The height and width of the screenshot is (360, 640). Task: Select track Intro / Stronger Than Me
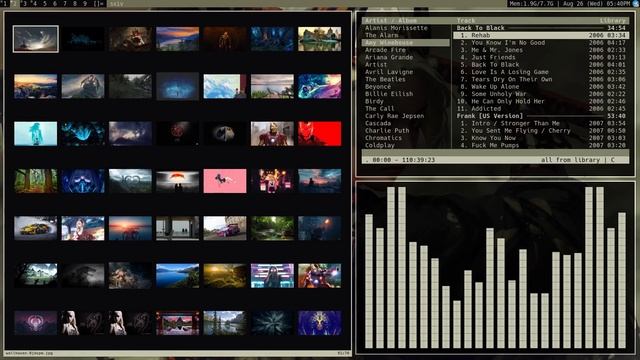(x=541, y=124)
